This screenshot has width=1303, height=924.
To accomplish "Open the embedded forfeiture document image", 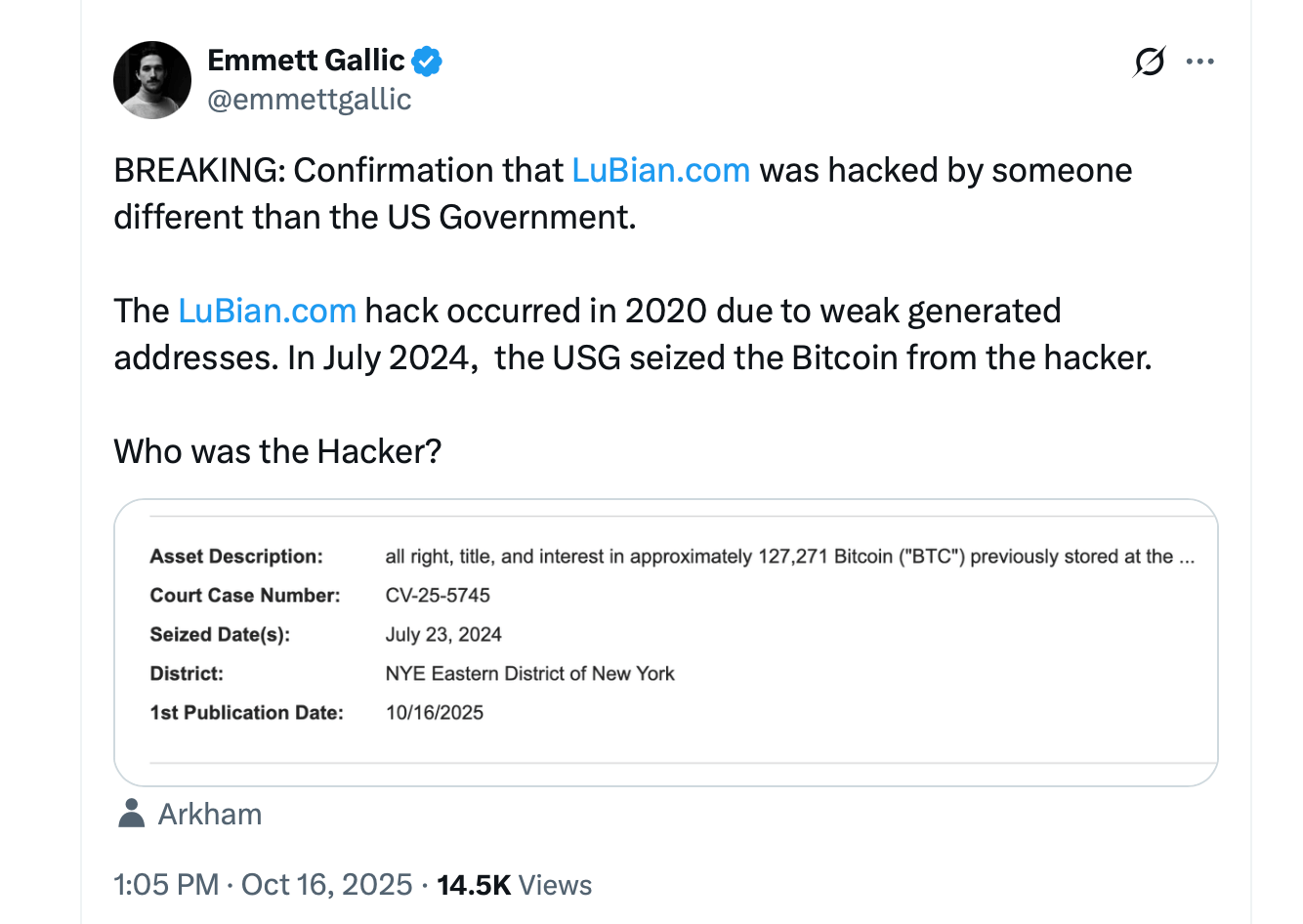I will [666, 643].
